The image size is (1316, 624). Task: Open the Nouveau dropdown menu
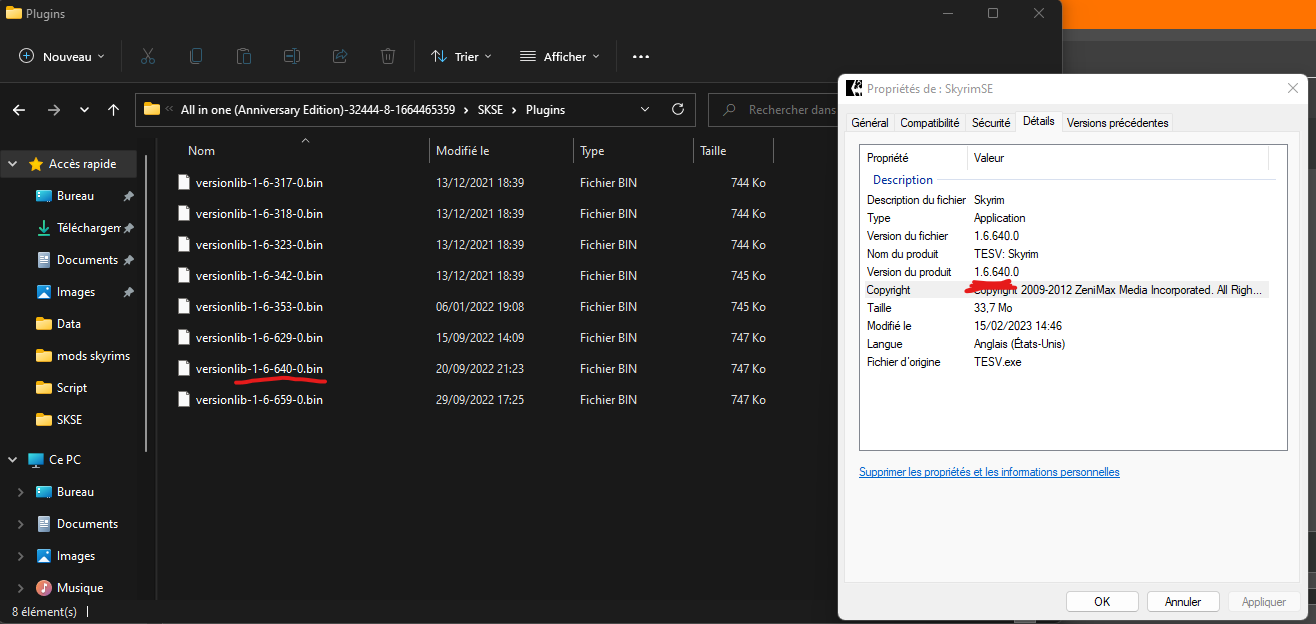pyautogui.click(x=61, y=57)
